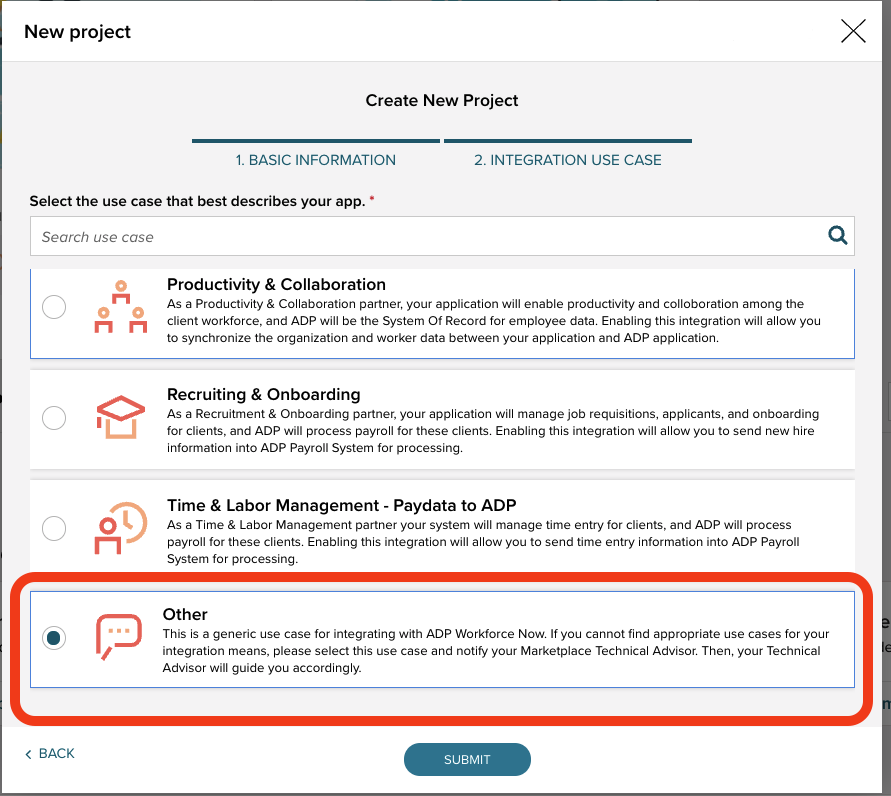Close the New project dialog
The image size is (891, 796).
pyautogui.click(x=853, y=31)
